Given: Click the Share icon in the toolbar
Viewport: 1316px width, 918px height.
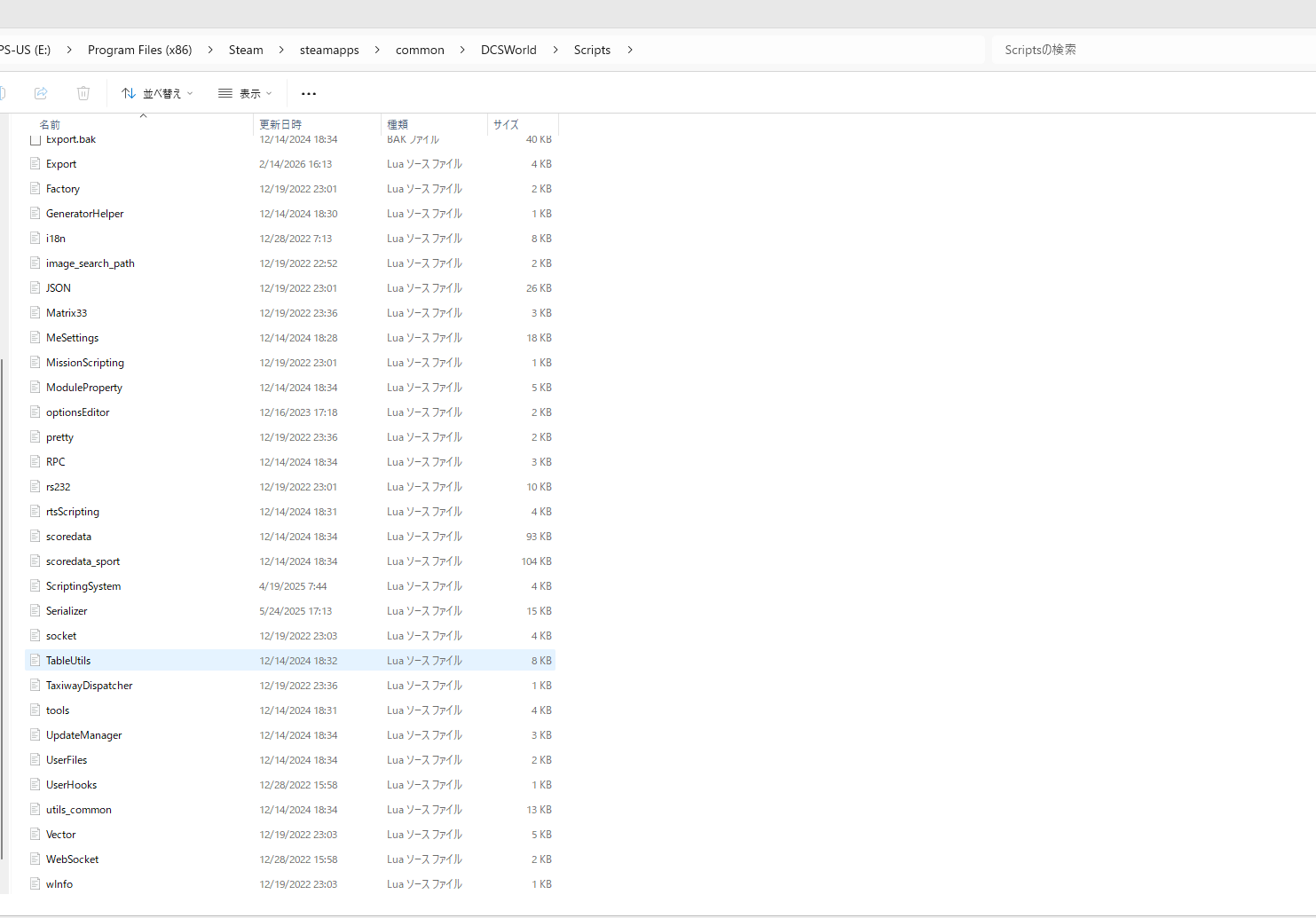Looking at the screenshot, I should pos(41,93).
